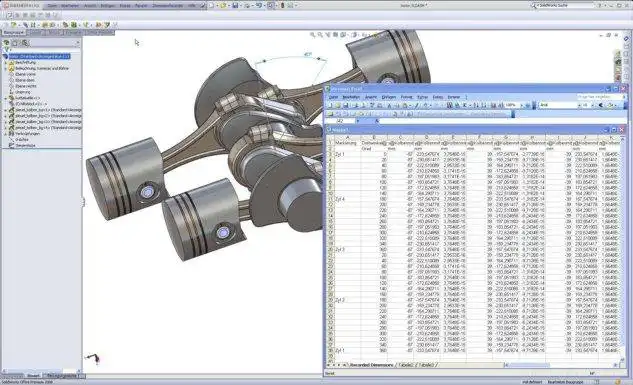Click cell Zyl 4 in column A

point(340,199)
